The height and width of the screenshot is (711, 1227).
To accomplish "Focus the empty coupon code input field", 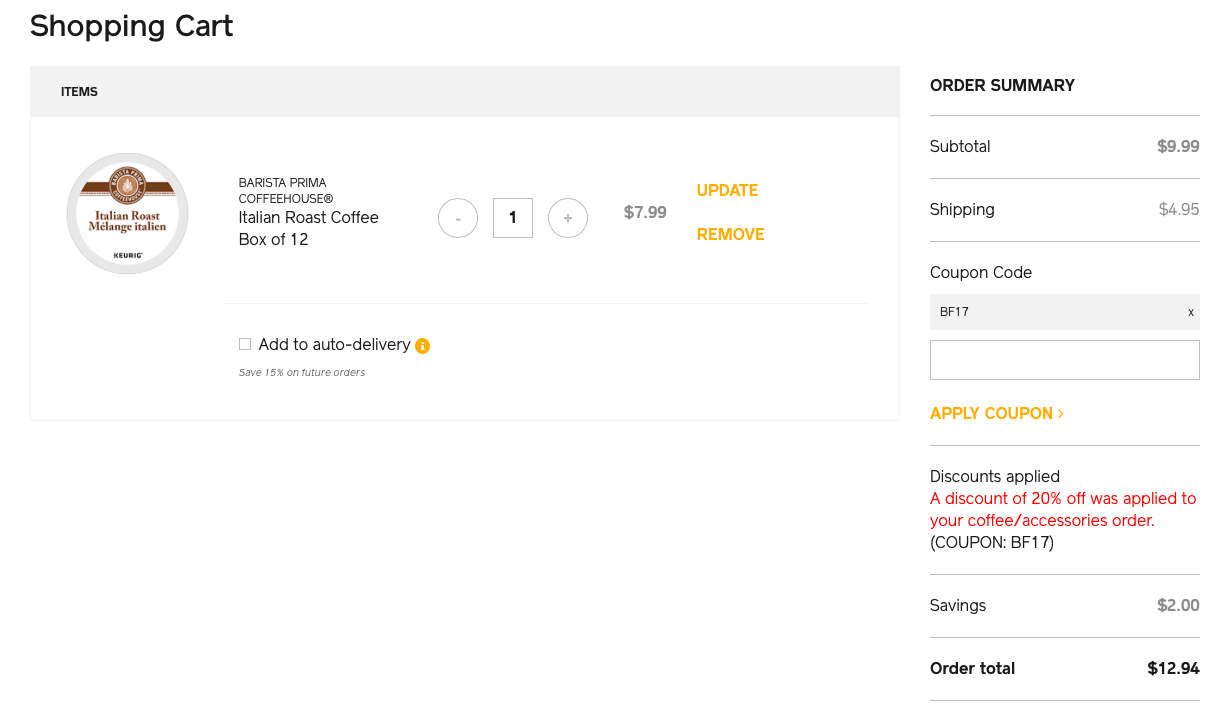I will pos(1065,360).
